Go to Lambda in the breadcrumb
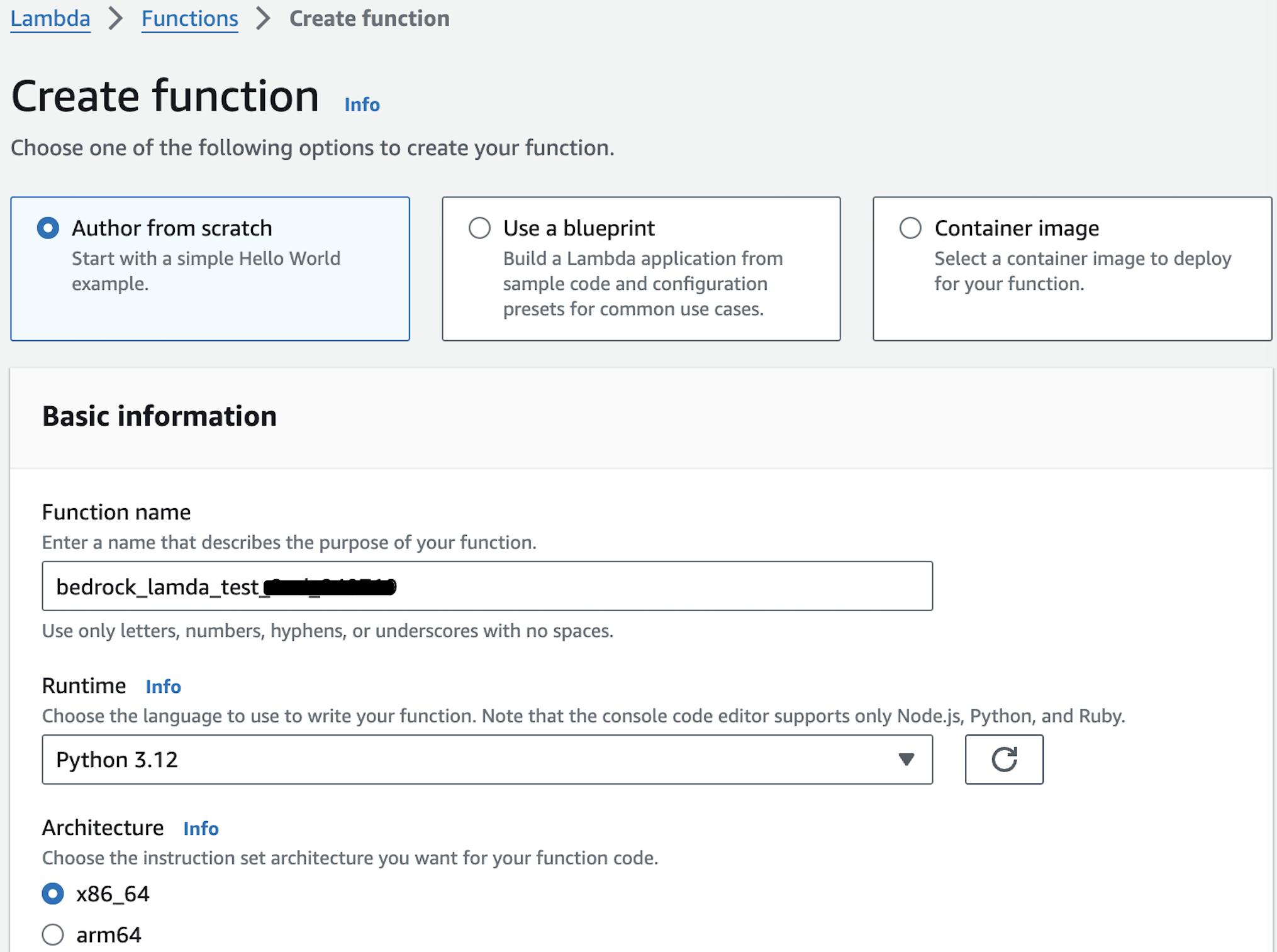 tap(50, 18)
